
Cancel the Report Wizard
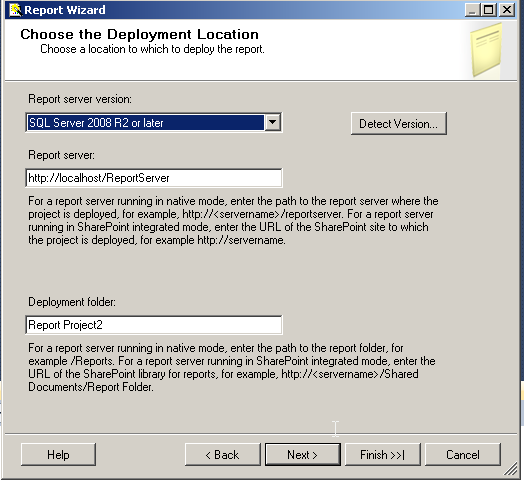463,455
